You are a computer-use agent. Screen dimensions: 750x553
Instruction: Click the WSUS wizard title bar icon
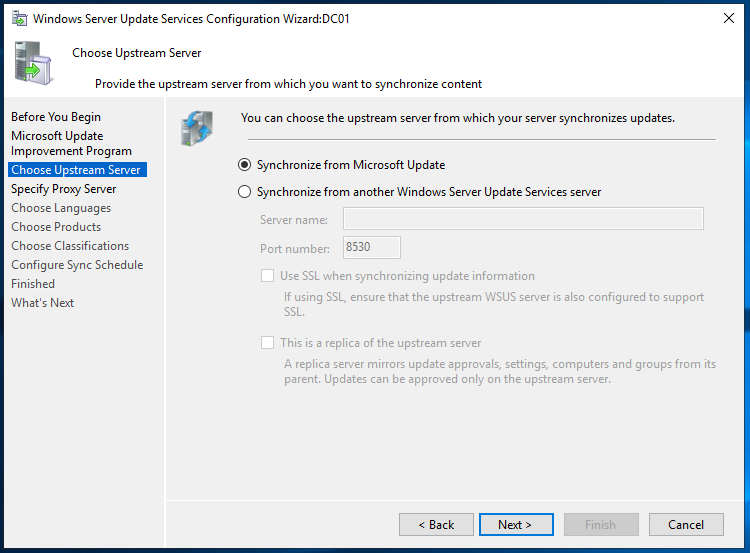(x=18, y=18)
